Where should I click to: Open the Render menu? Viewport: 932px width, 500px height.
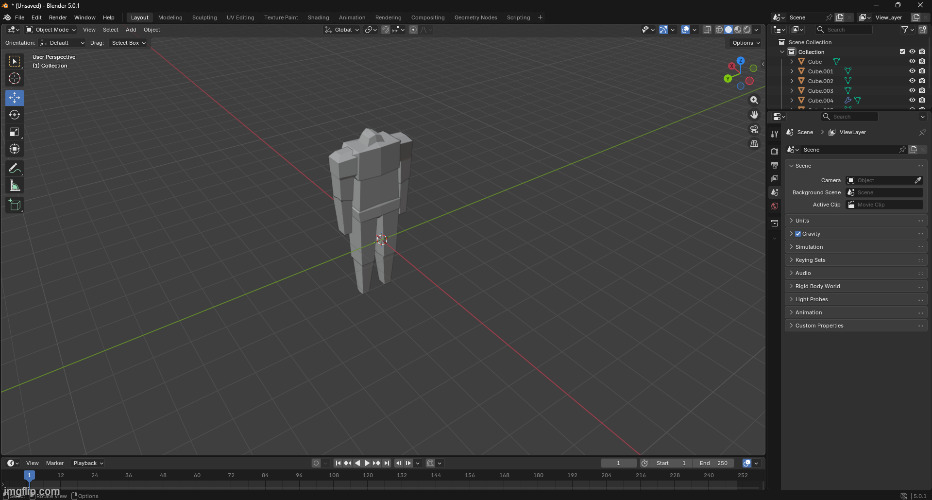click(x=58, y=17)
